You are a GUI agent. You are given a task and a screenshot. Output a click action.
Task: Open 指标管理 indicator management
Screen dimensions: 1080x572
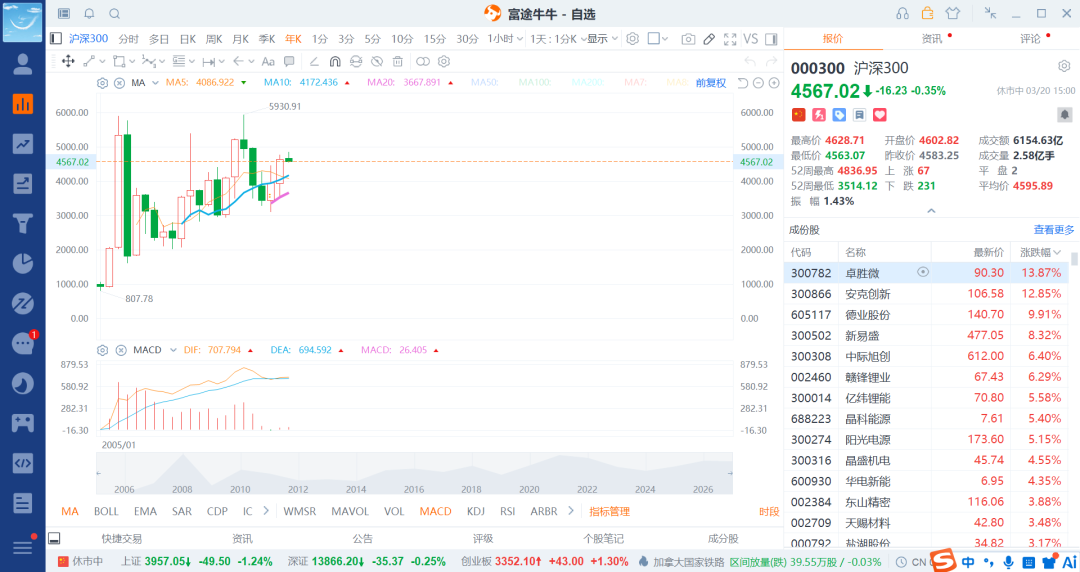pos(610,511)
